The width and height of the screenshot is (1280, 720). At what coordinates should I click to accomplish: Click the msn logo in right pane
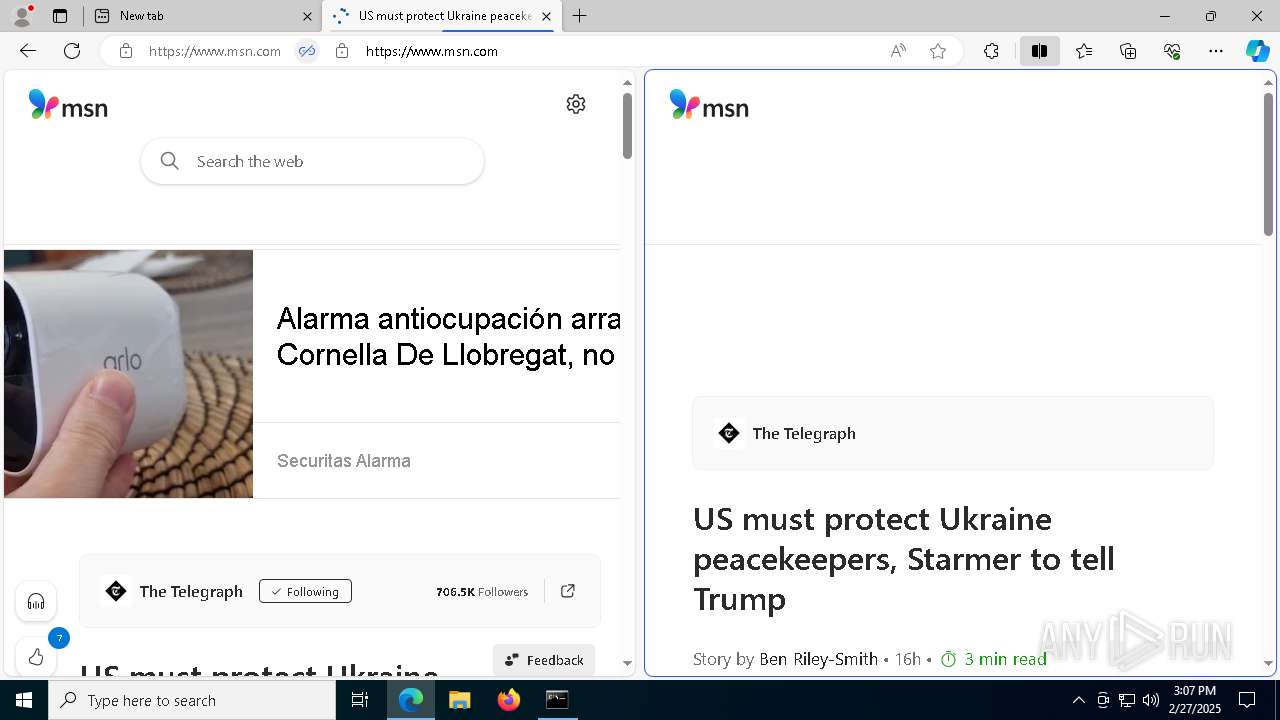pyautogui.click(x=709, y=105)
